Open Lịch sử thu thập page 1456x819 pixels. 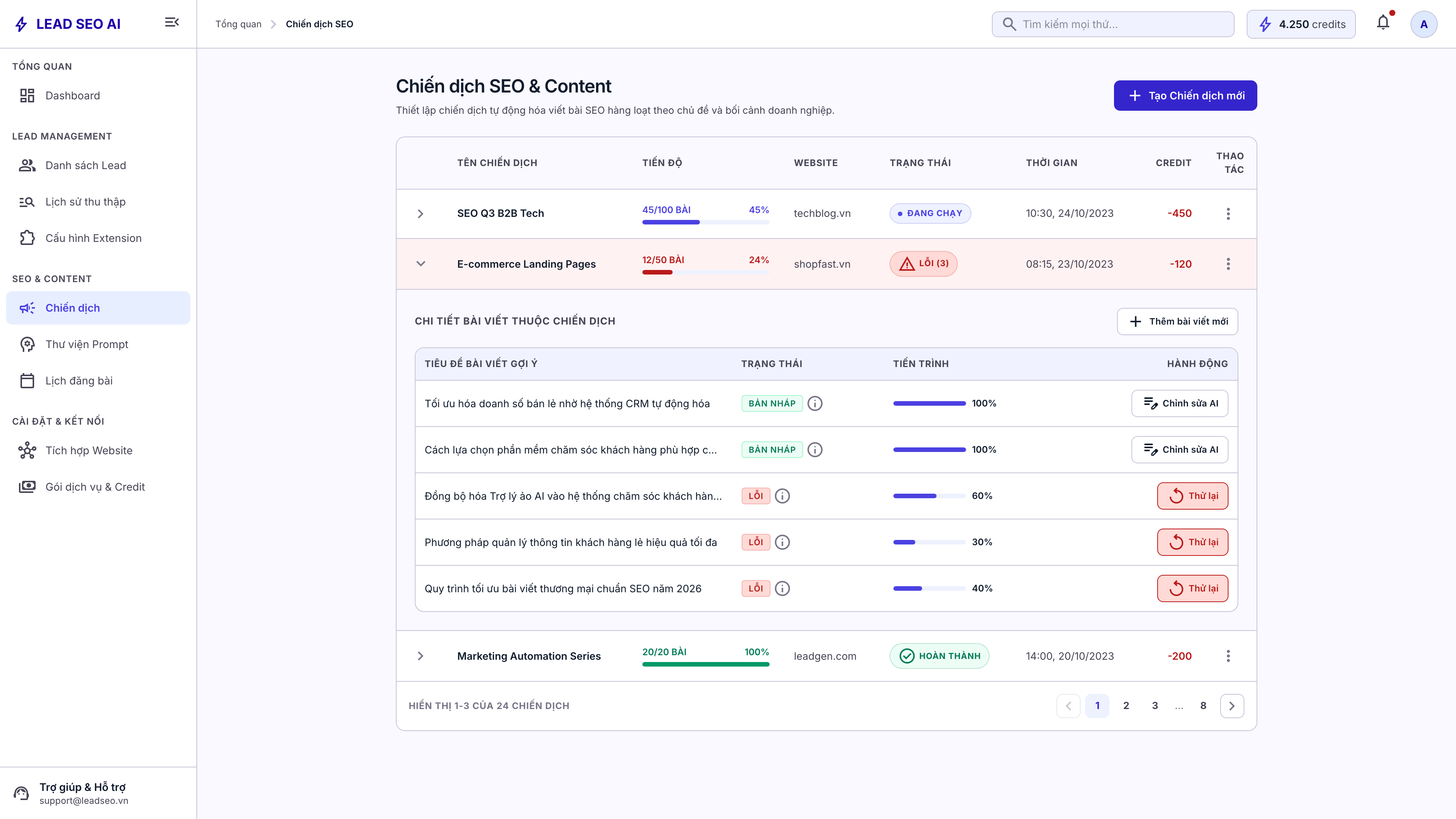pos(98,202)
